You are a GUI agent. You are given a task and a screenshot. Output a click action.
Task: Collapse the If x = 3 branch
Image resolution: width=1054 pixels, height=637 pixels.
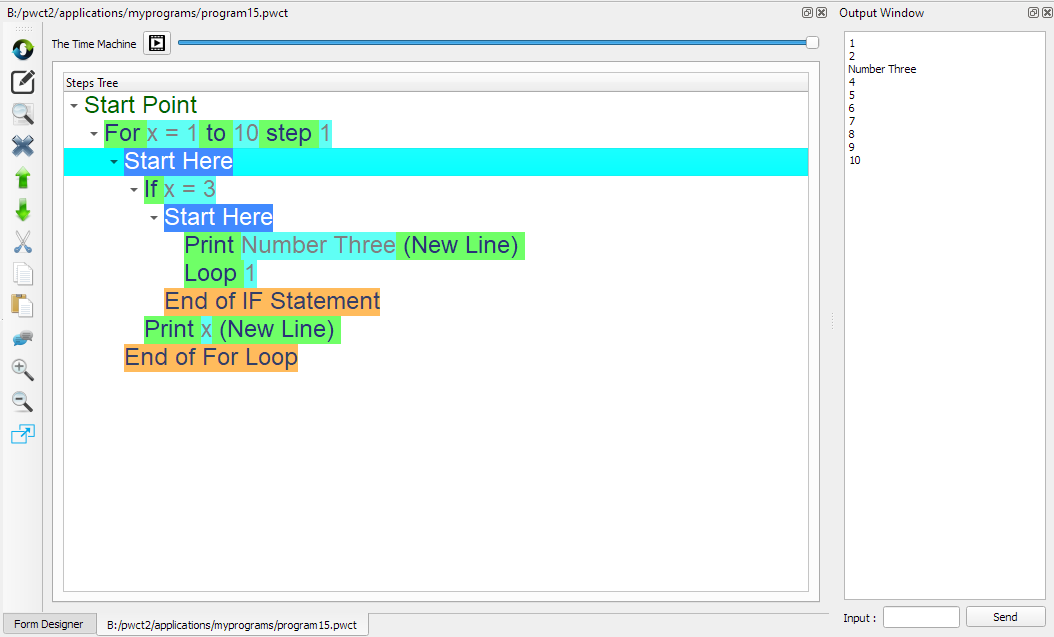point(132,188)
